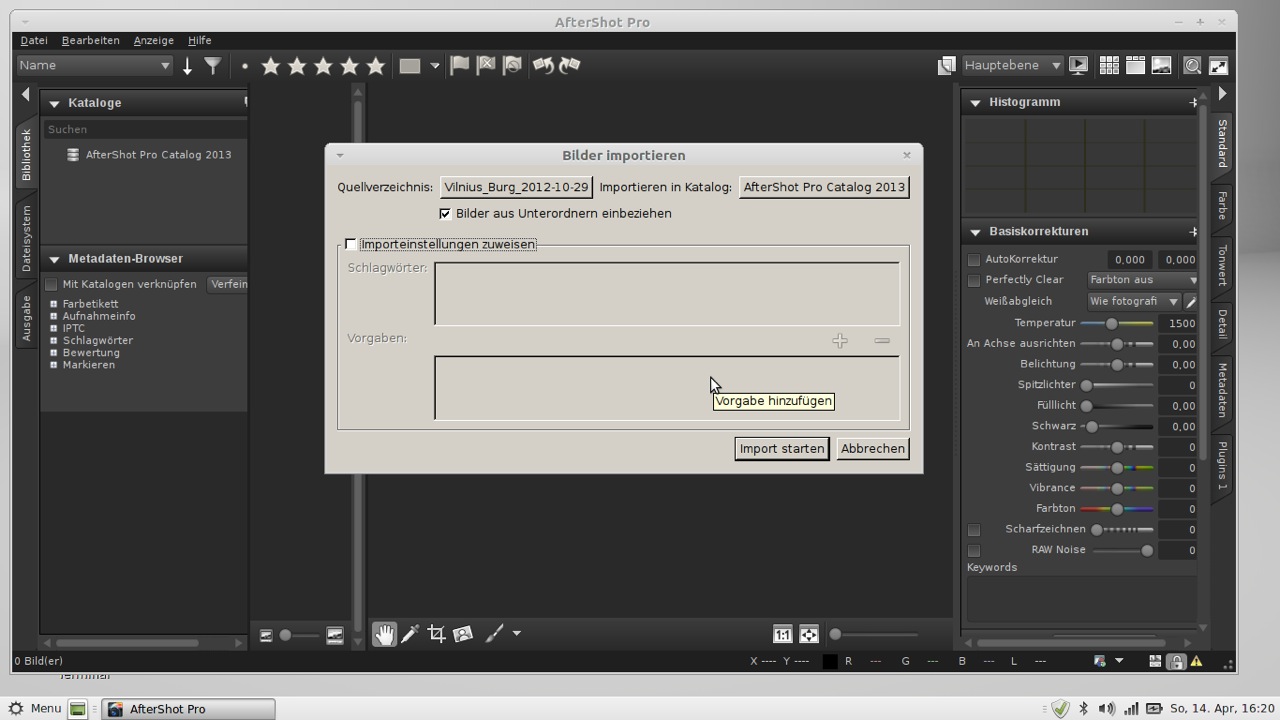Switch to the Dateisystem tab
The height and width of the screenshot is (720, 1280).
[26, 238]
